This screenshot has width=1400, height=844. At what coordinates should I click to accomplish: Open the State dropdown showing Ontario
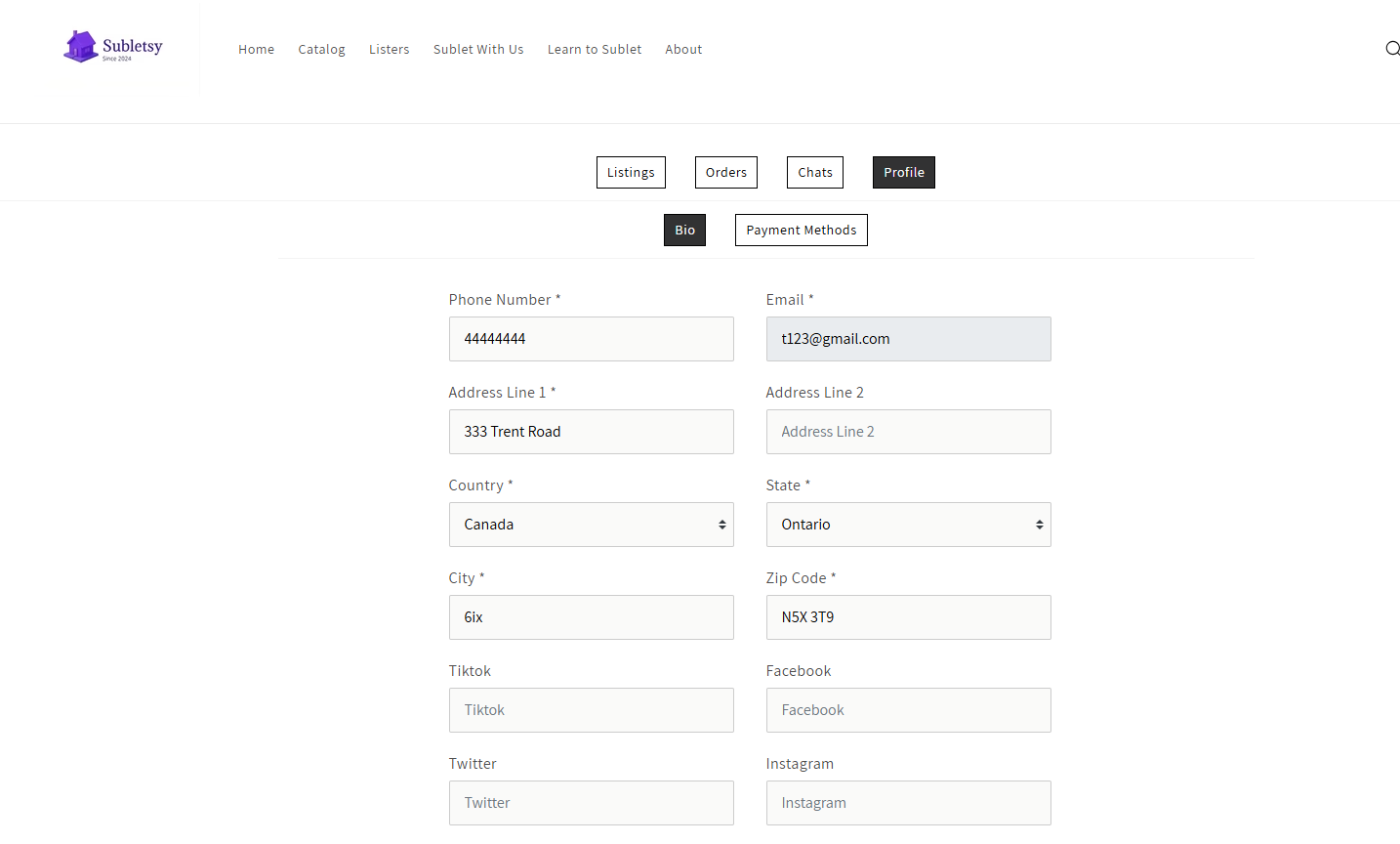pos(908,525)
